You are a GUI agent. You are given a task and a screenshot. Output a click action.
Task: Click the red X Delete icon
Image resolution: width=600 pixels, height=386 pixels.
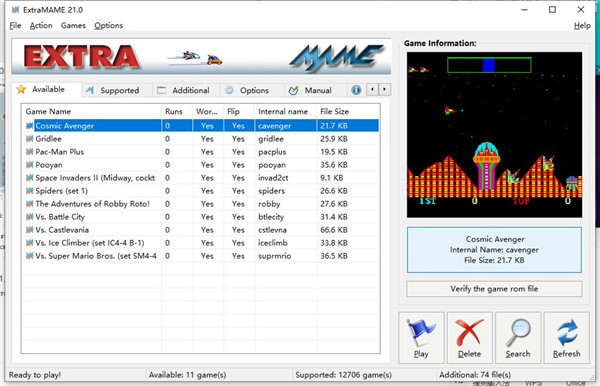pos(469,332)
